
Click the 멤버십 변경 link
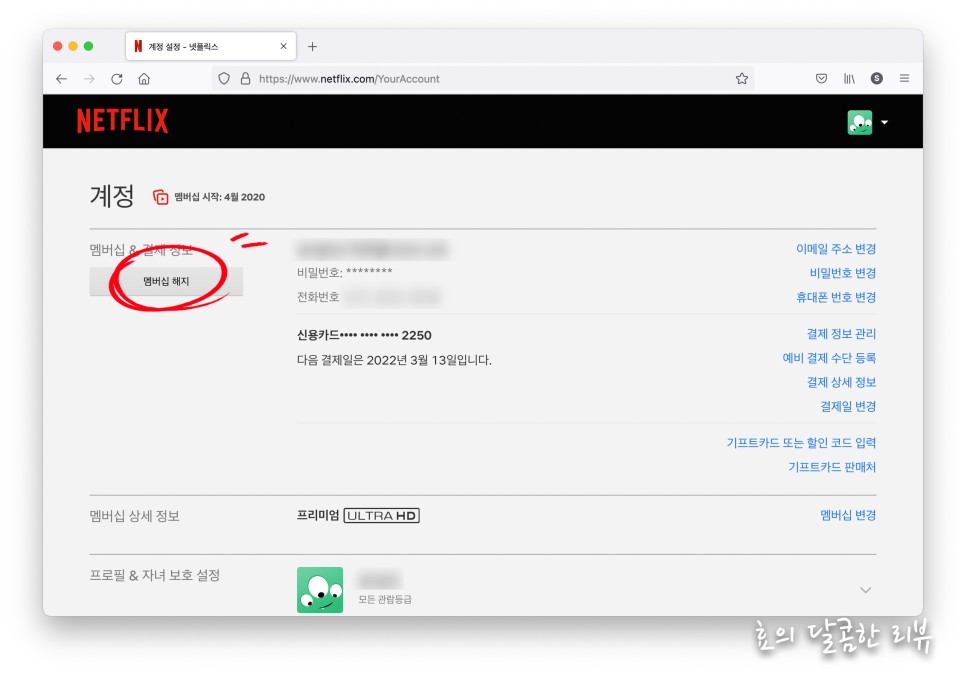848,515
